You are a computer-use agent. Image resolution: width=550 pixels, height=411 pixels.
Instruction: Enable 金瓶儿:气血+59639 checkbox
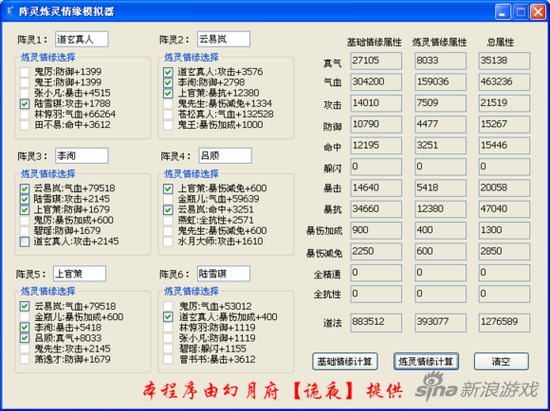168,199
